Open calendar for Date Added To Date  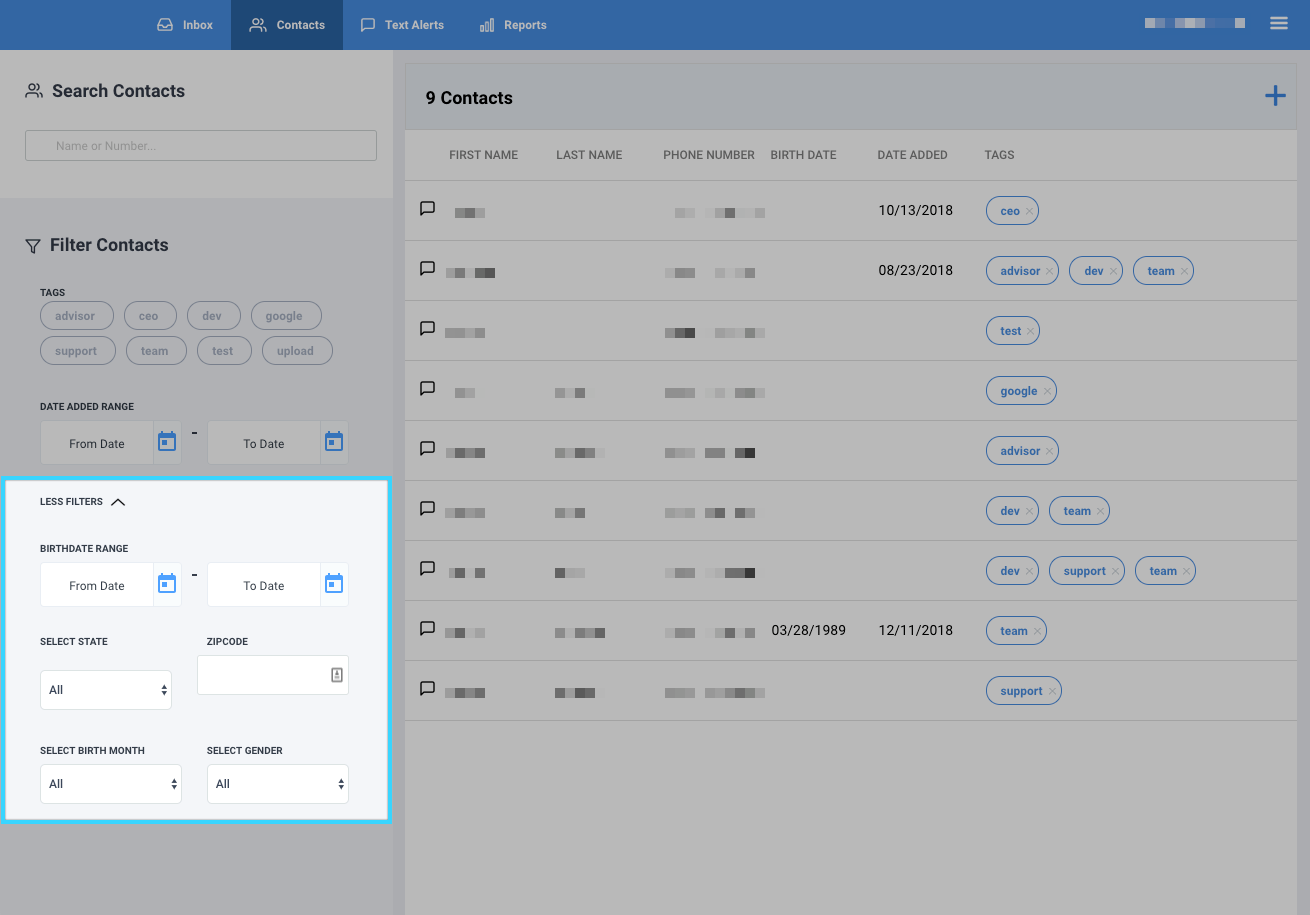pos(334,442)
